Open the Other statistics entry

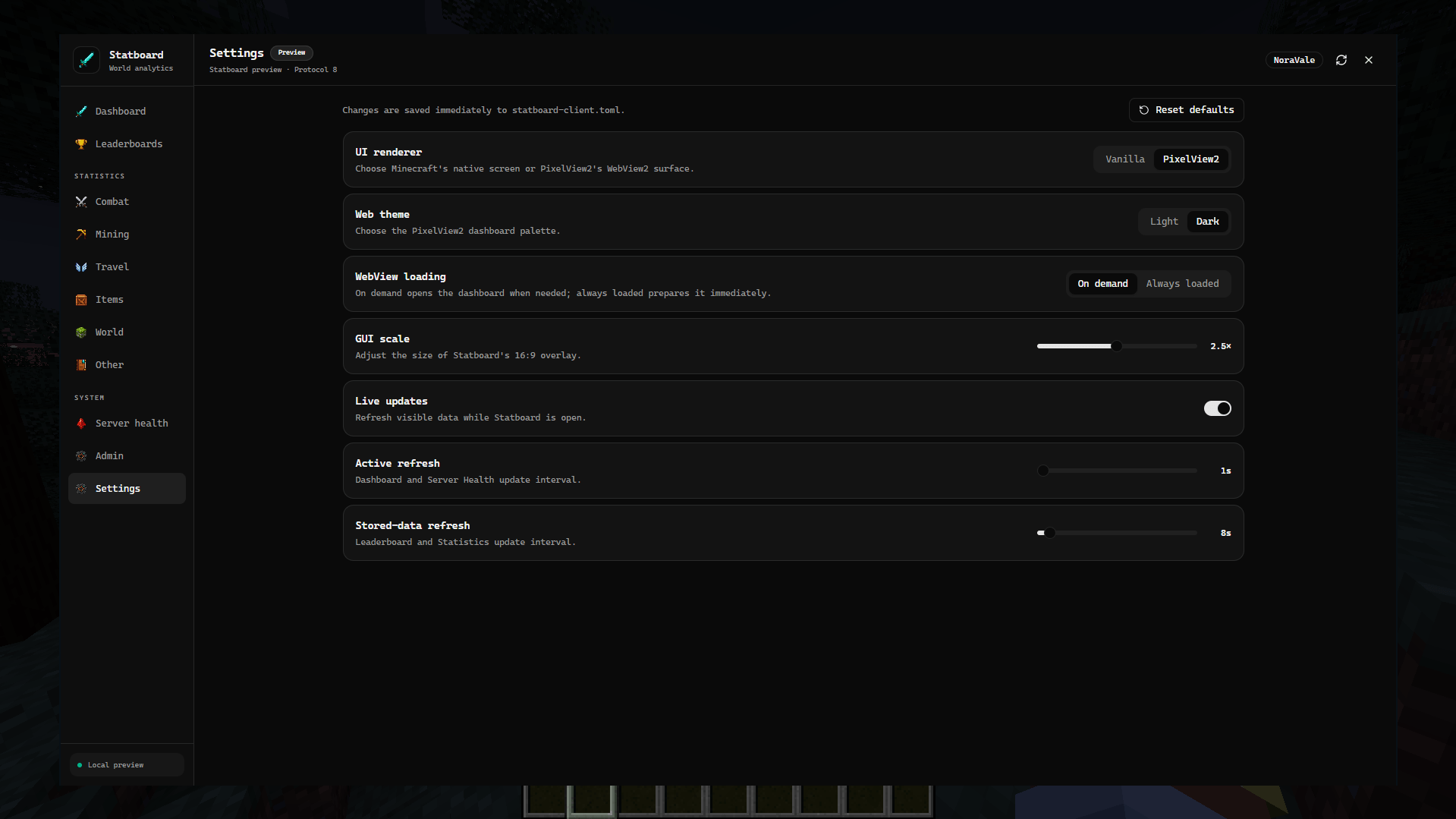(127, 365)
